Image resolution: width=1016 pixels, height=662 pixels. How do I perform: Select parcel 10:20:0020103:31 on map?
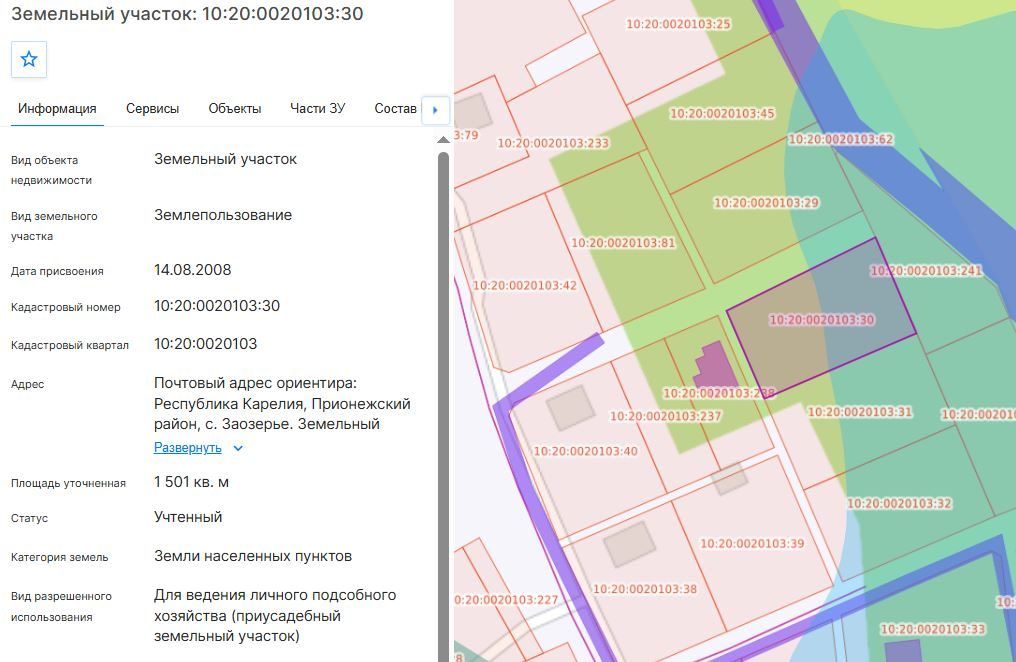pos(860,412)
